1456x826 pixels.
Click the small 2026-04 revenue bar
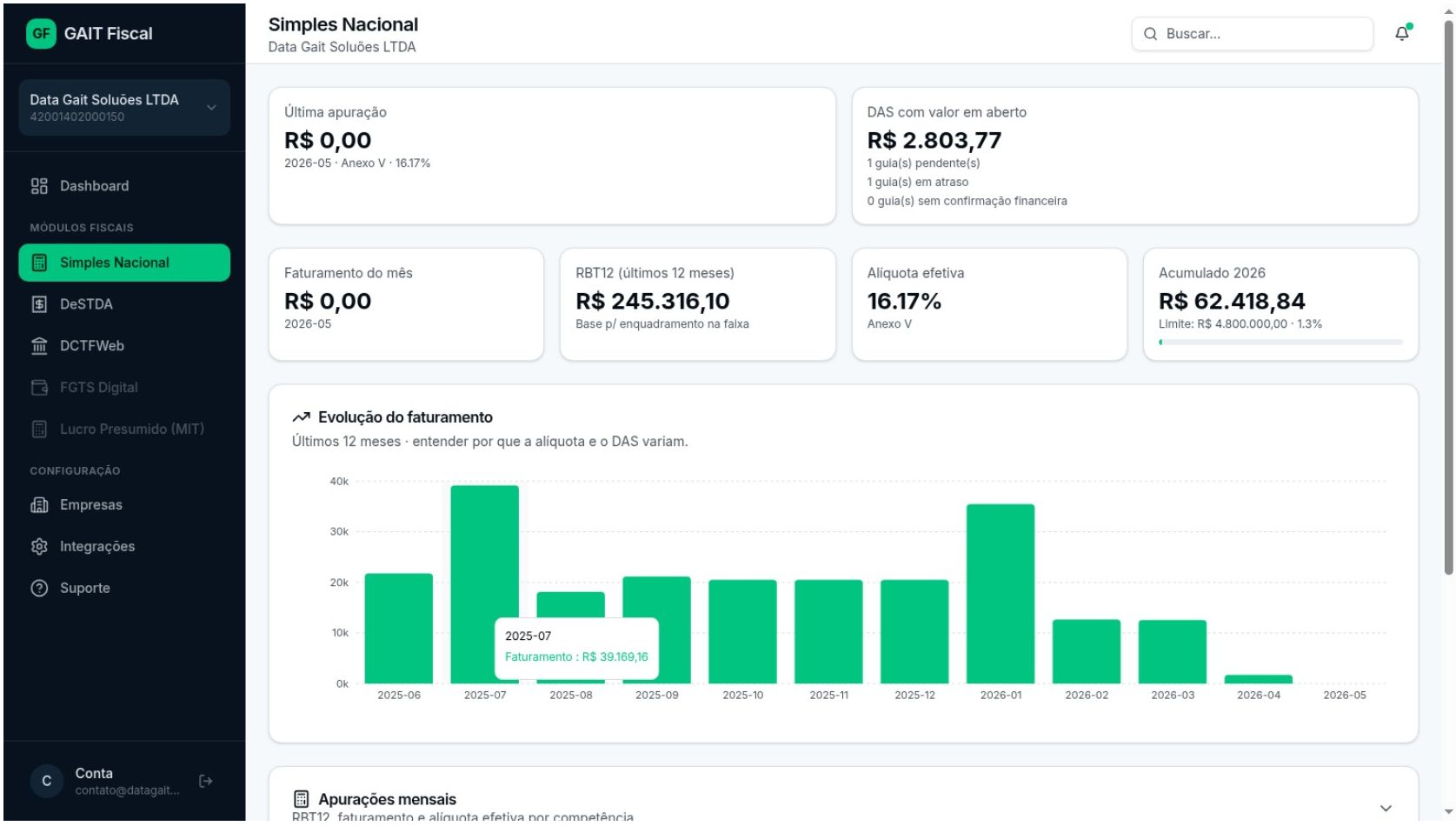(x=1259, y=679)
